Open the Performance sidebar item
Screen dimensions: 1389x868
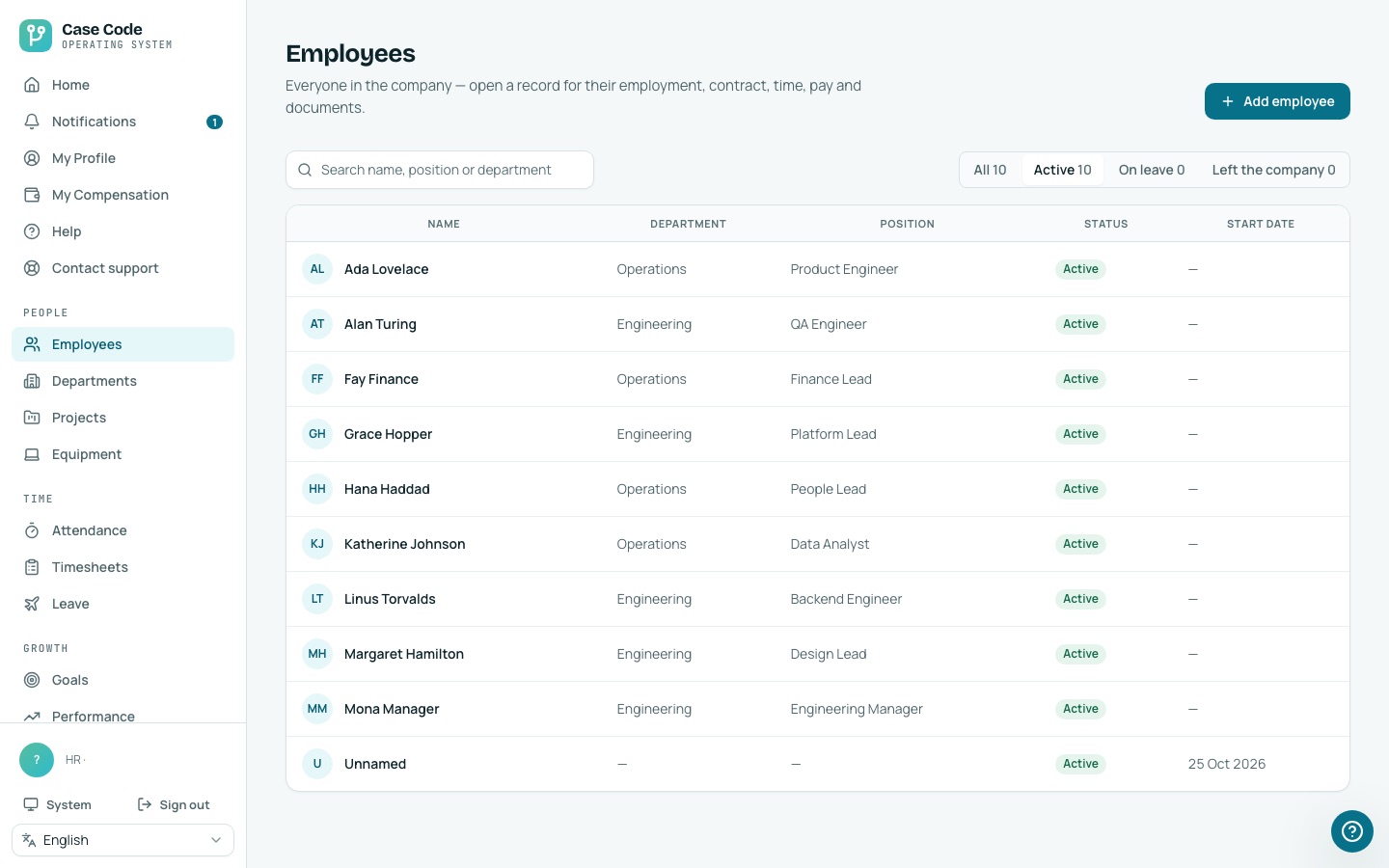click(x=123, y=716)
